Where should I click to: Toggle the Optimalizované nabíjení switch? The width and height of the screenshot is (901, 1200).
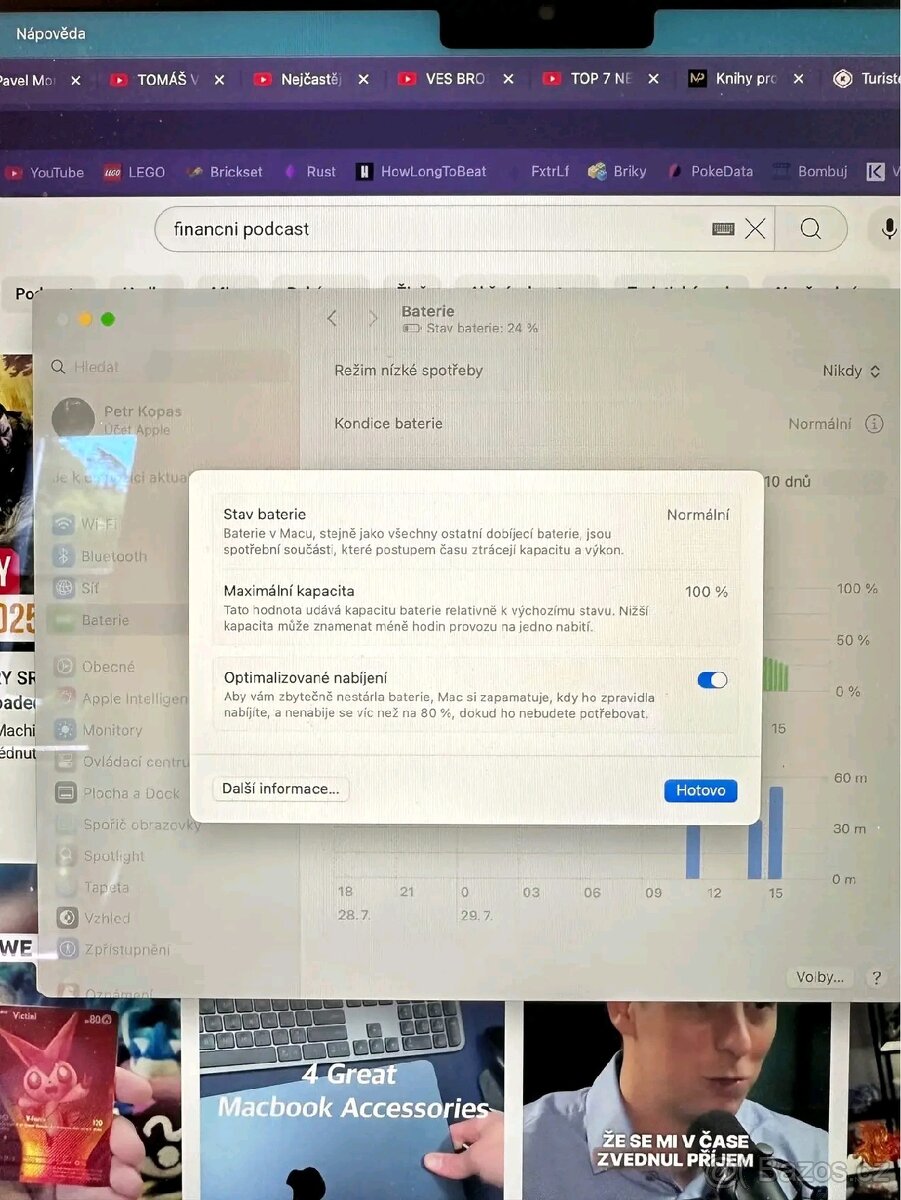[712, 680]
